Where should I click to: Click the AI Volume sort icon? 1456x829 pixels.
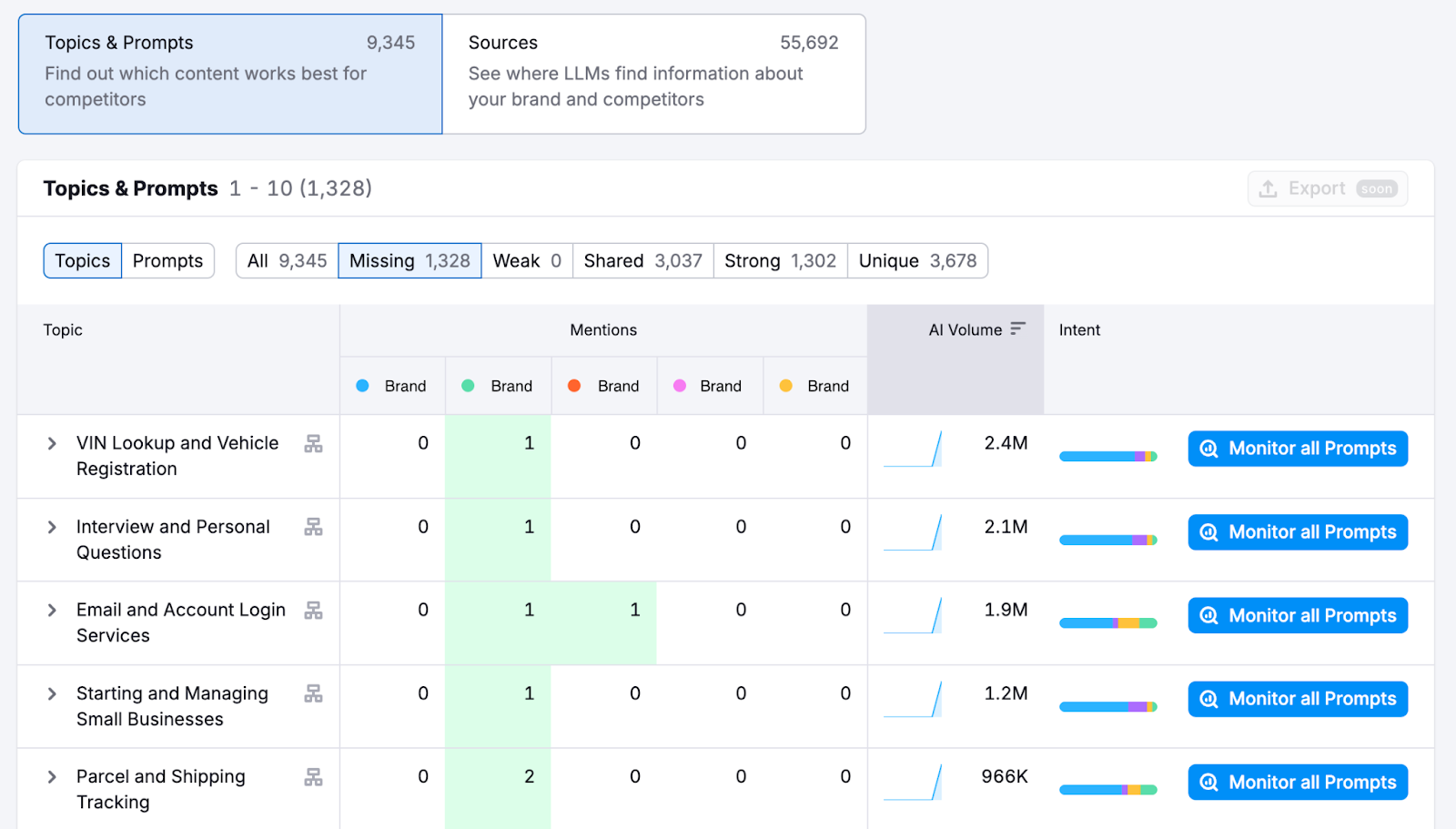1017,329
